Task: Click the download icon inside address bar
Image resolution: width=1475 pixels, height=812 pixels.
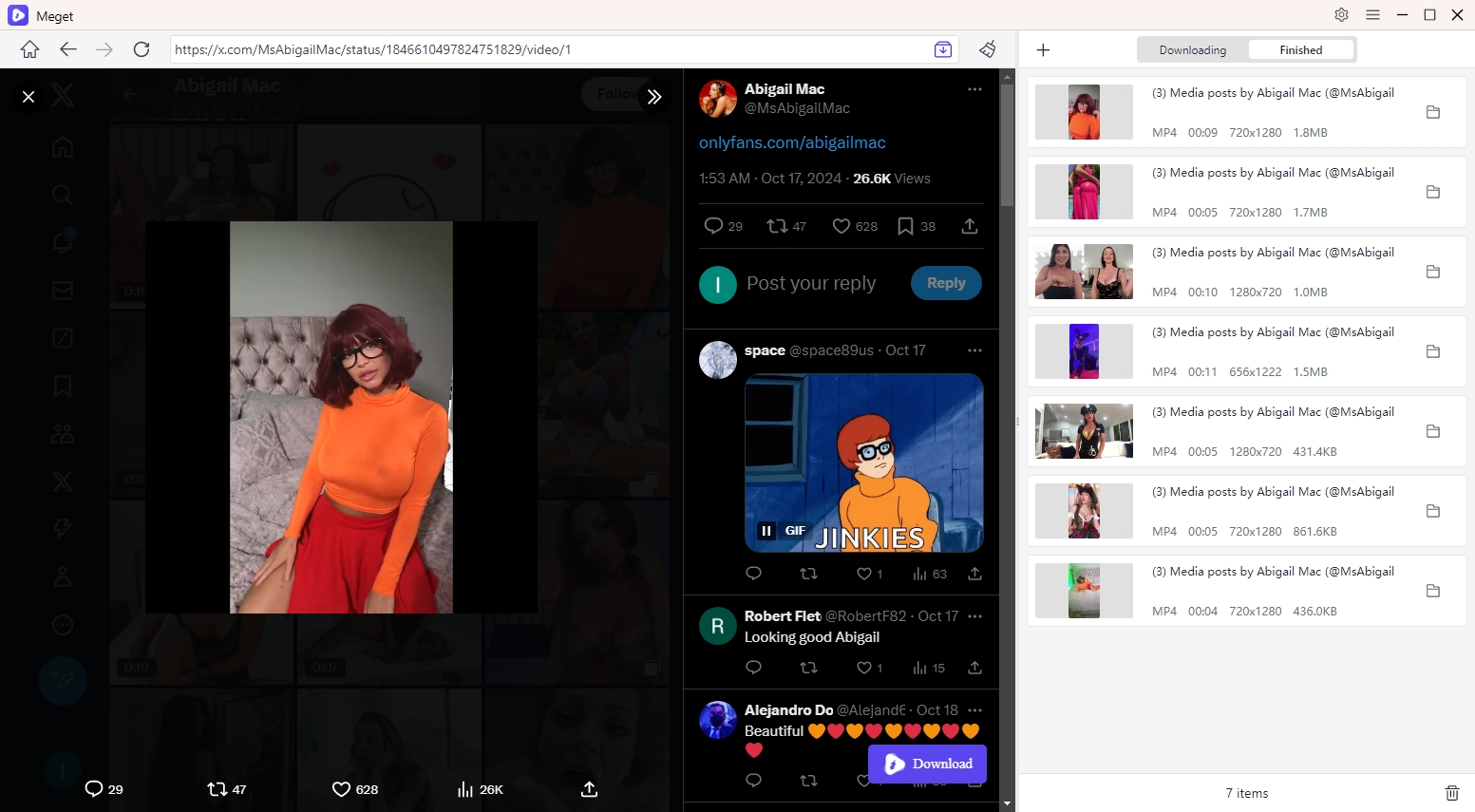Action: tap(943, 49)
